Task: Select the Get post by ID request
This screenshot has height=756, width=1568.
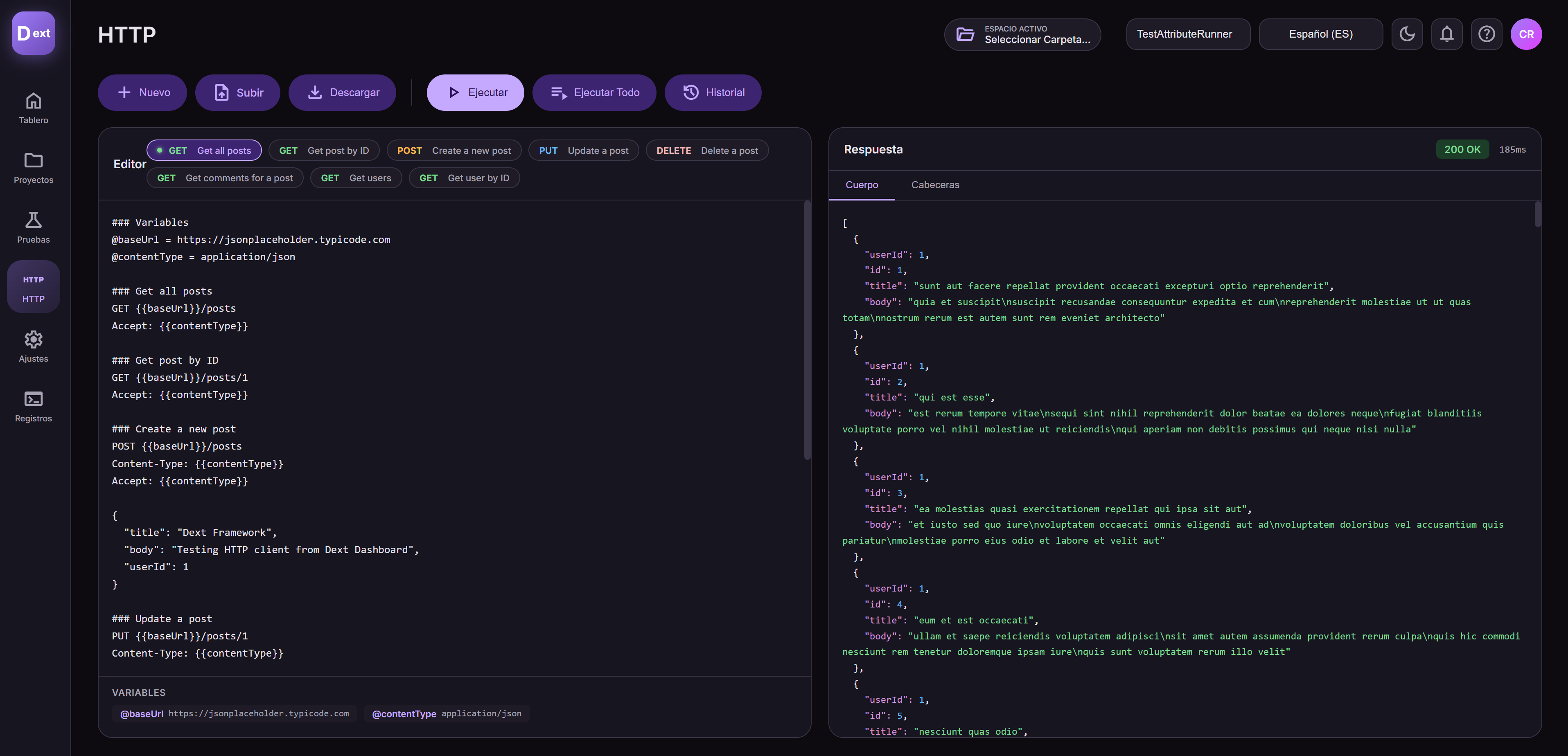Action: (x=323, y=150)
